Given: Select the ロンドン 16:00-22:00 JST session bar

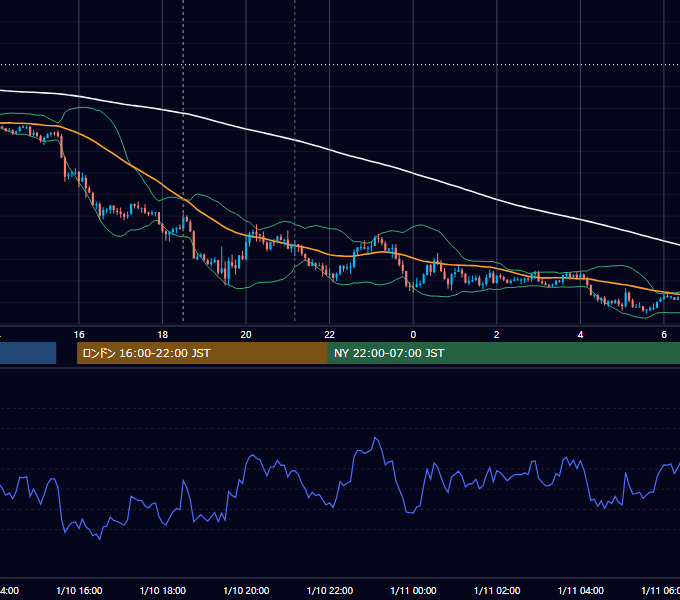Looking at the screenshot, I should pos(202,353).
